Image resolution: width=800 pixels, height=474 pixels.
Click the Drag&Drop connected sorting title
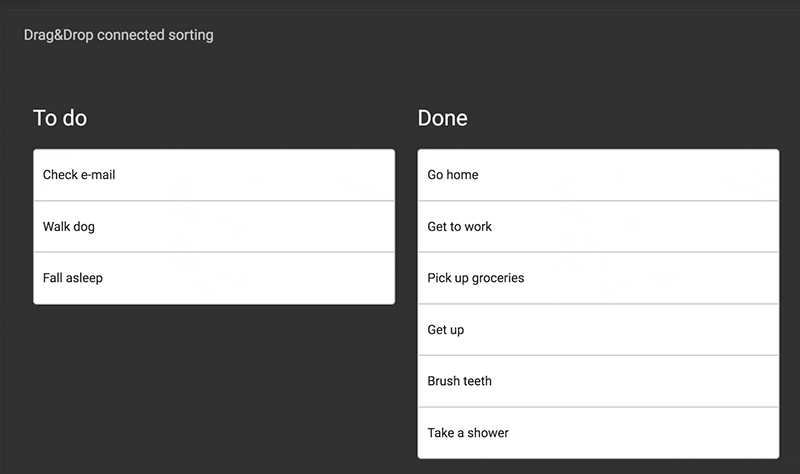[118, 35]
